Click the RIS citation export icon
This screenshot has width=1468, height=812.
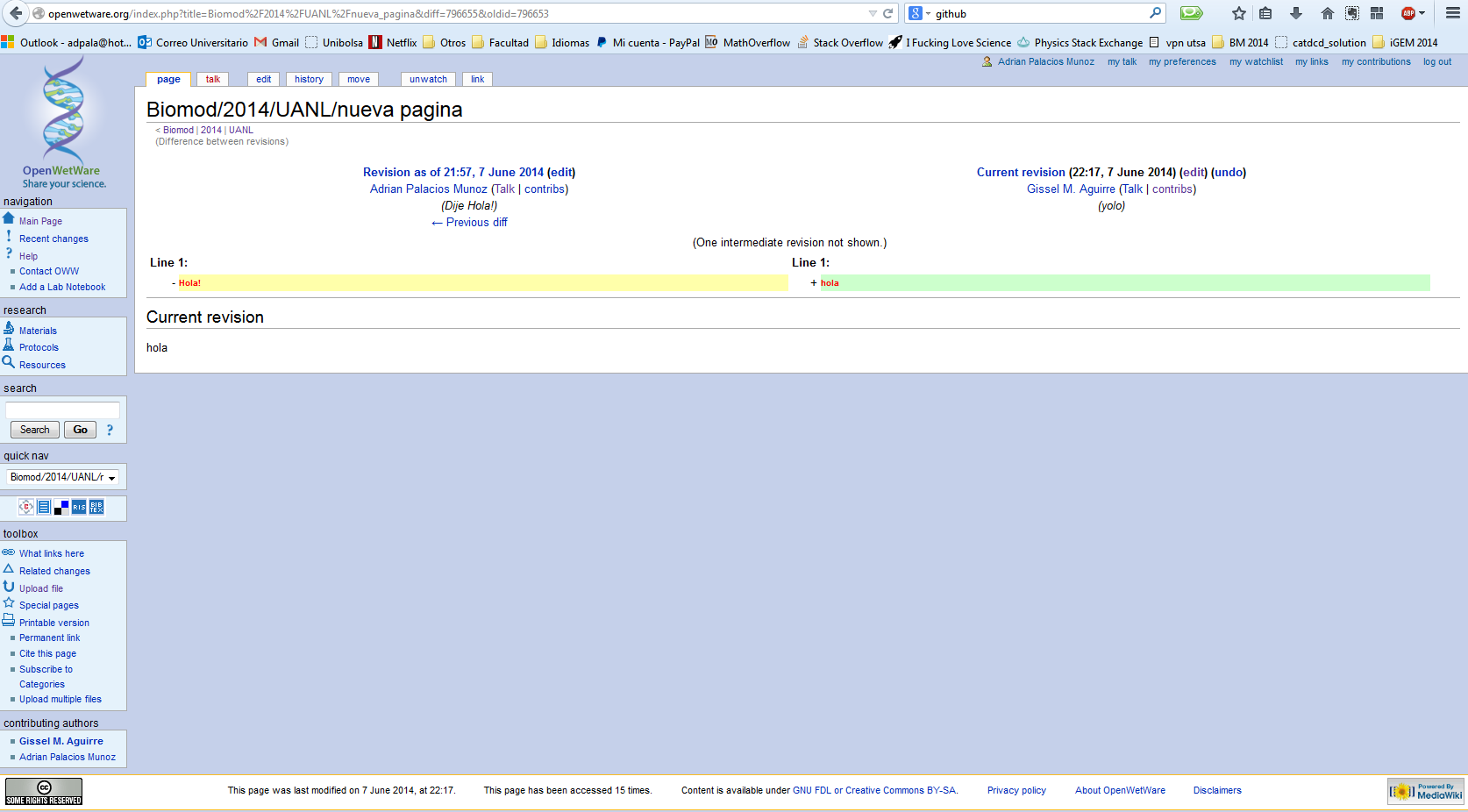(79, 507)
